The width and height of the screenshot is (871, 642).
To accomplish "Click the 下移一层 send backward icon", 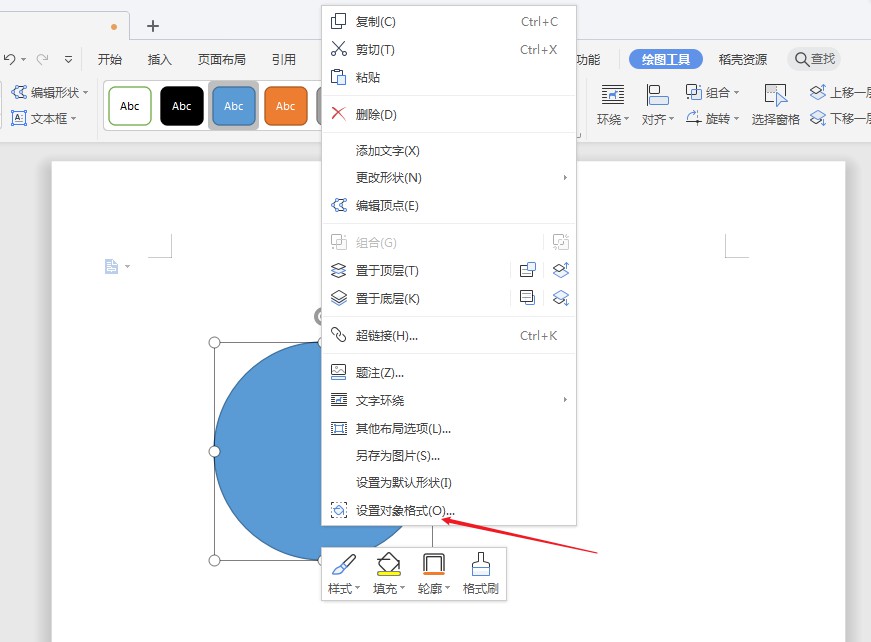I will coord(832,117).
